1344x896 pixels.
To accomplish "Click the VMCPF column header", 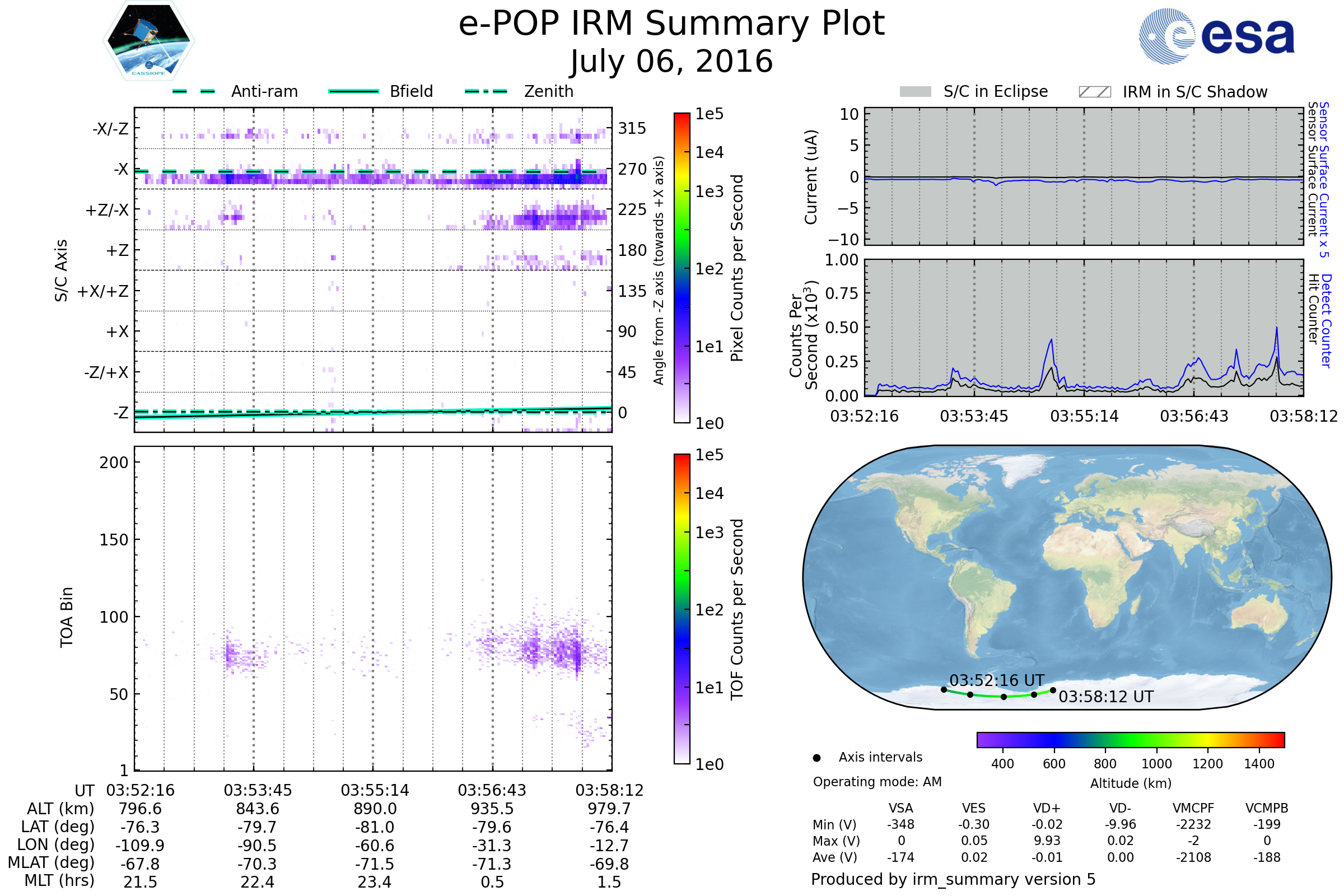I will 1193,809.
